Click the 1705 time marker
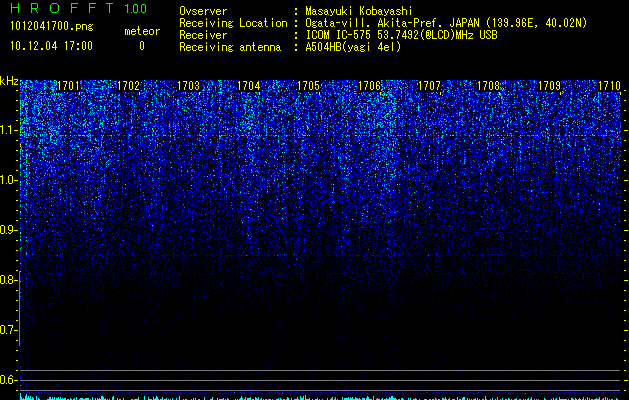Screen dimensions: 629x400 (x=308, y=86)
